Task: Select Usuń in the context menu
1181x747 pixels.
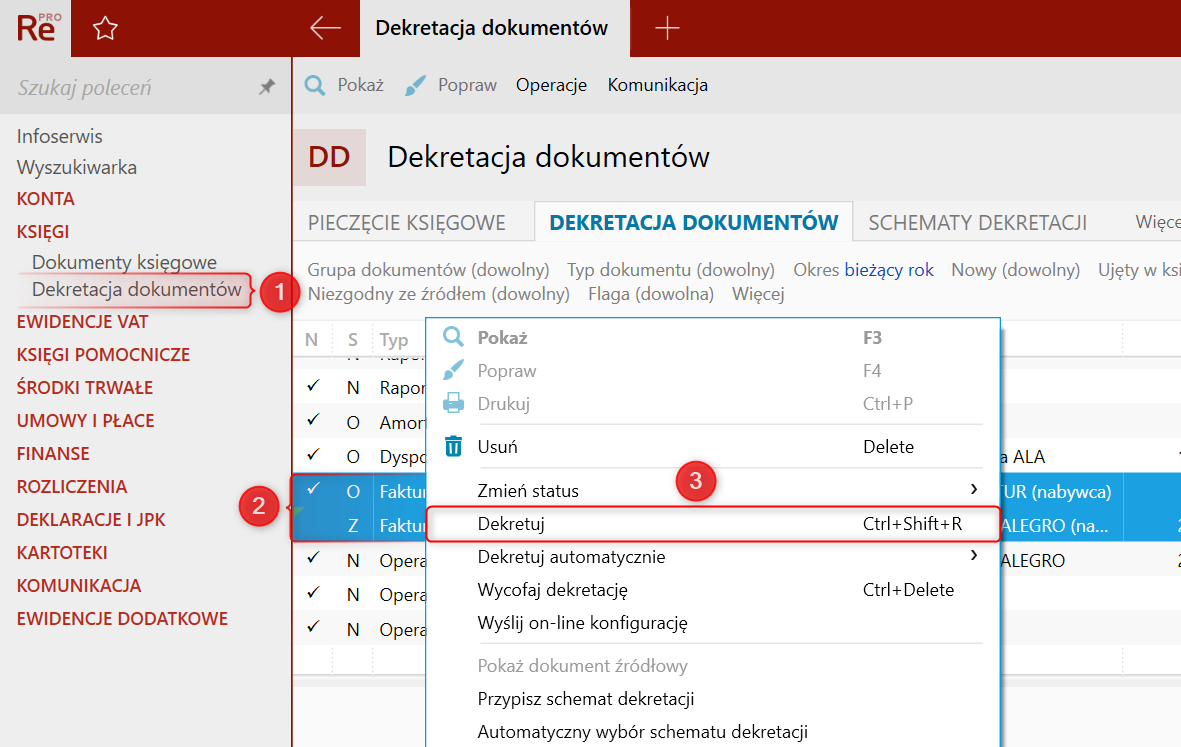Action: [713, 447]
